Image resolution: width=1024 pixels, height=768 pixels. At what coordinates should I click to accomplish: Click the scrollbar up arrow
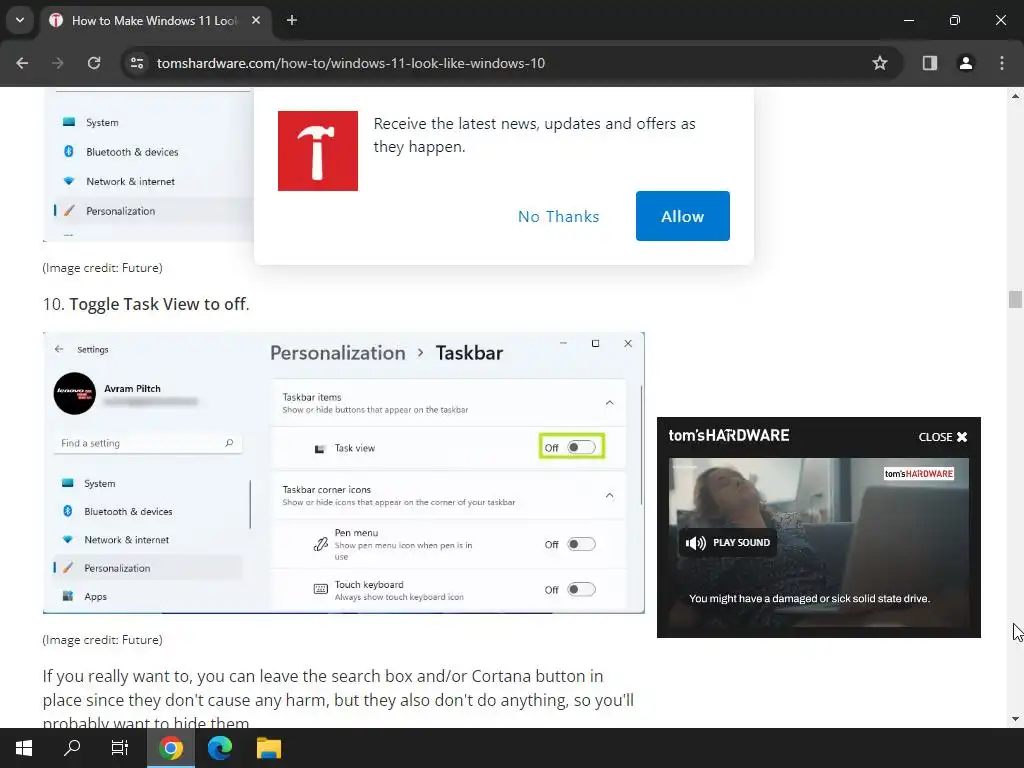point(1015,95)
